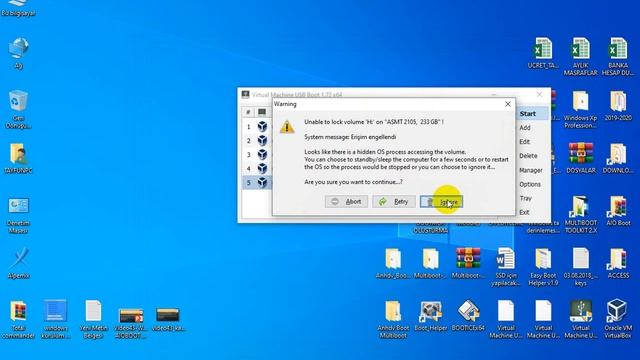Click the # column header
This screenshot has height=360, width=640.
pyautogui.click(x=248, y=112)
